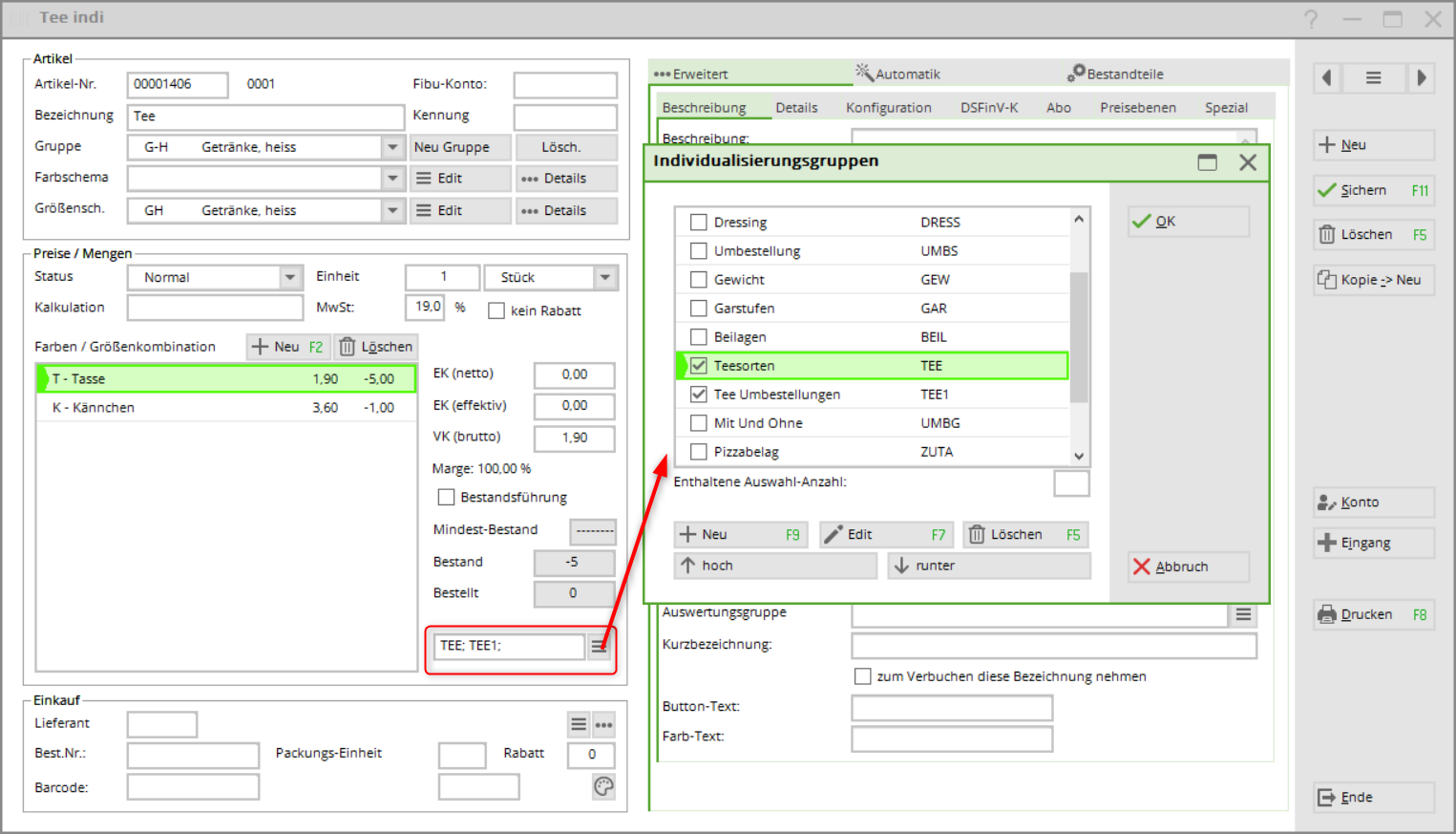Click the three-dots icon in Einkauf section
Screen dimensions: 1456x834
click(603, 725)
